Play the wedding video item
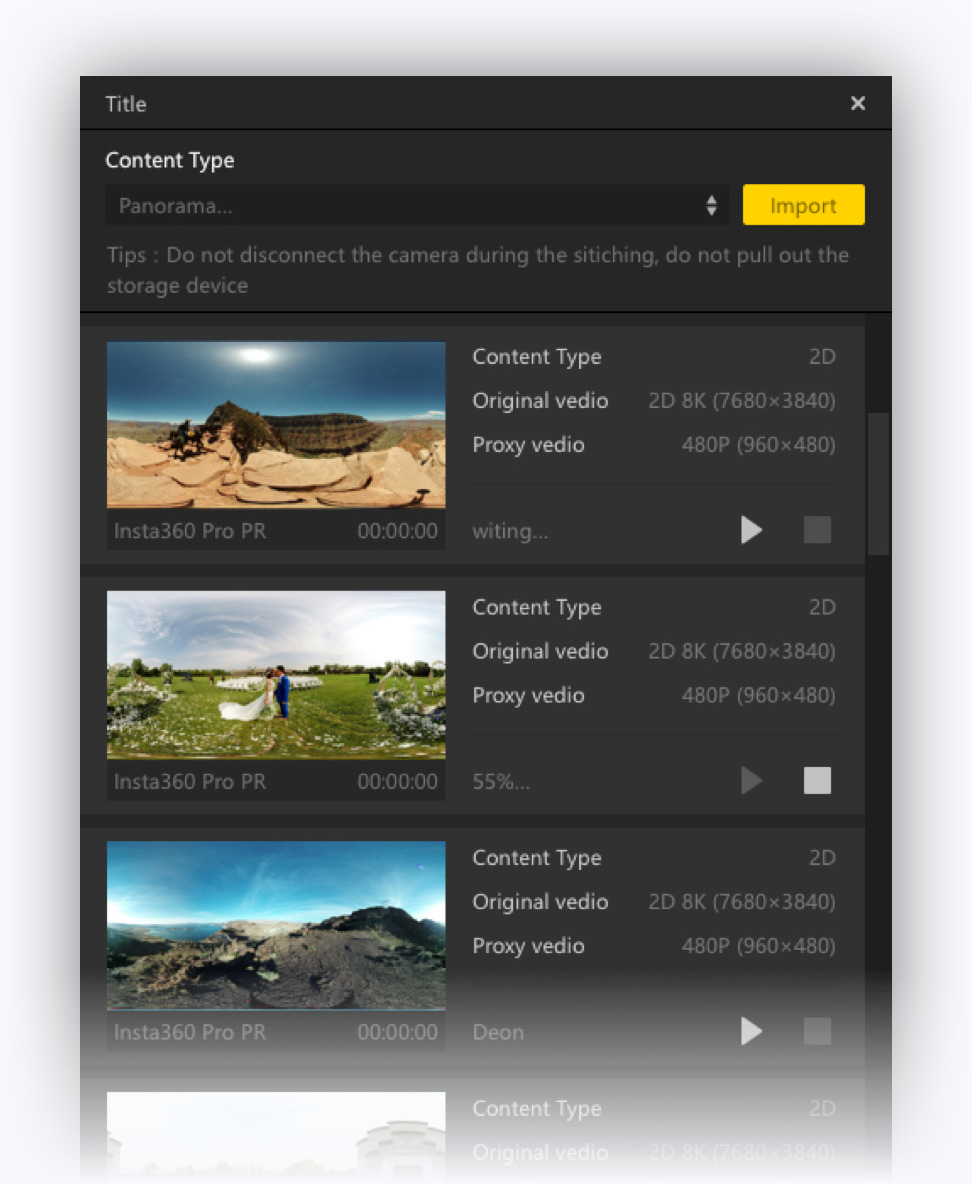This screenshot has height=1184, width=972. pos(751,781)
